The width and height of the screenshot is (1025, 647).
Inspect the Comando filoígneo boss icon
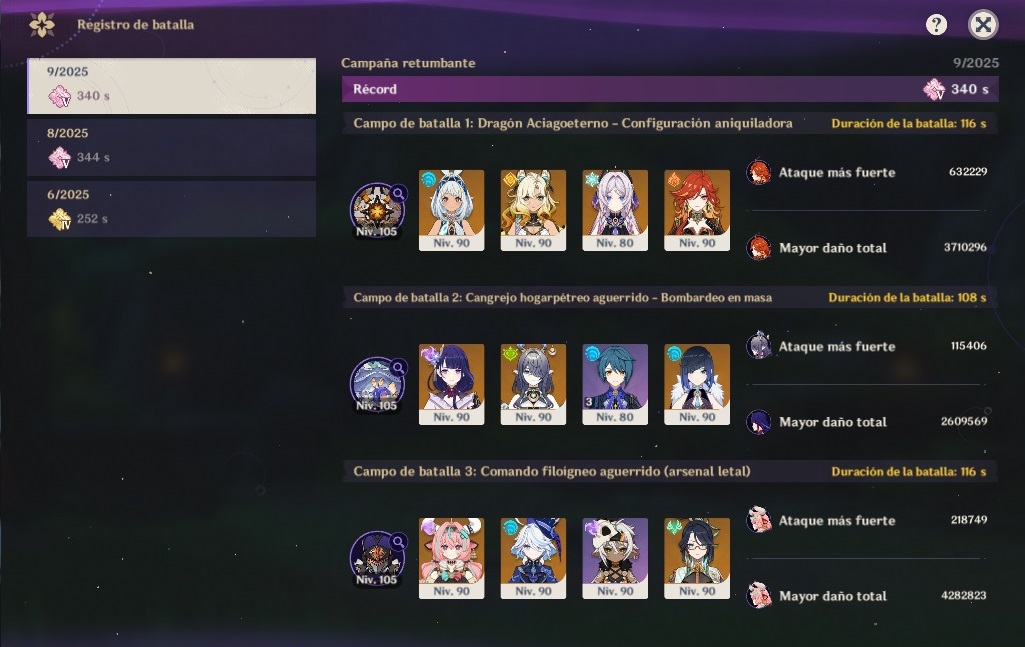pos(377,559)
